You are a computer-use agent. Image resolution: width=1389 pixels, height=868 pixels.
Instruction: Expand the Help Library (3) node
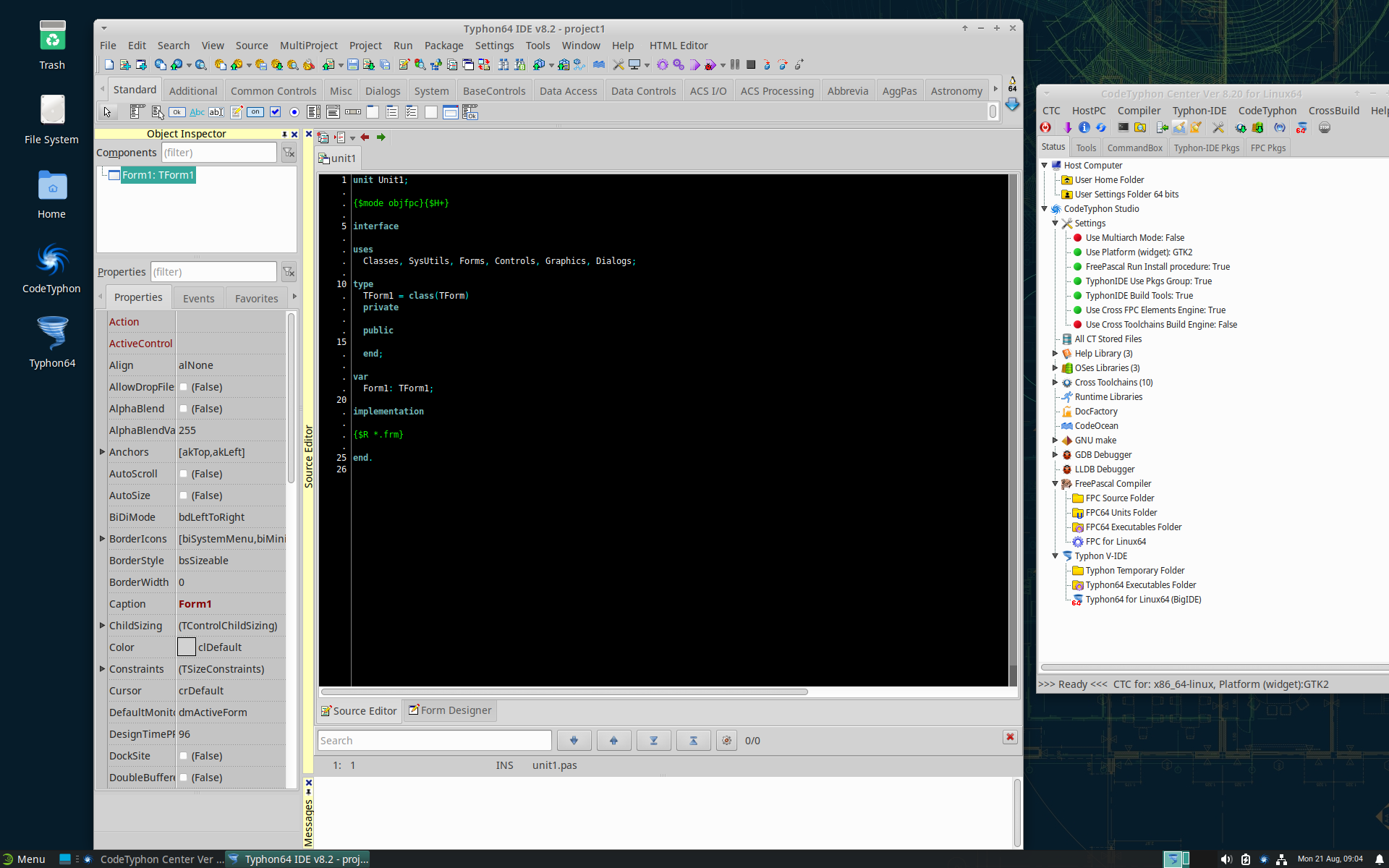1055,354
